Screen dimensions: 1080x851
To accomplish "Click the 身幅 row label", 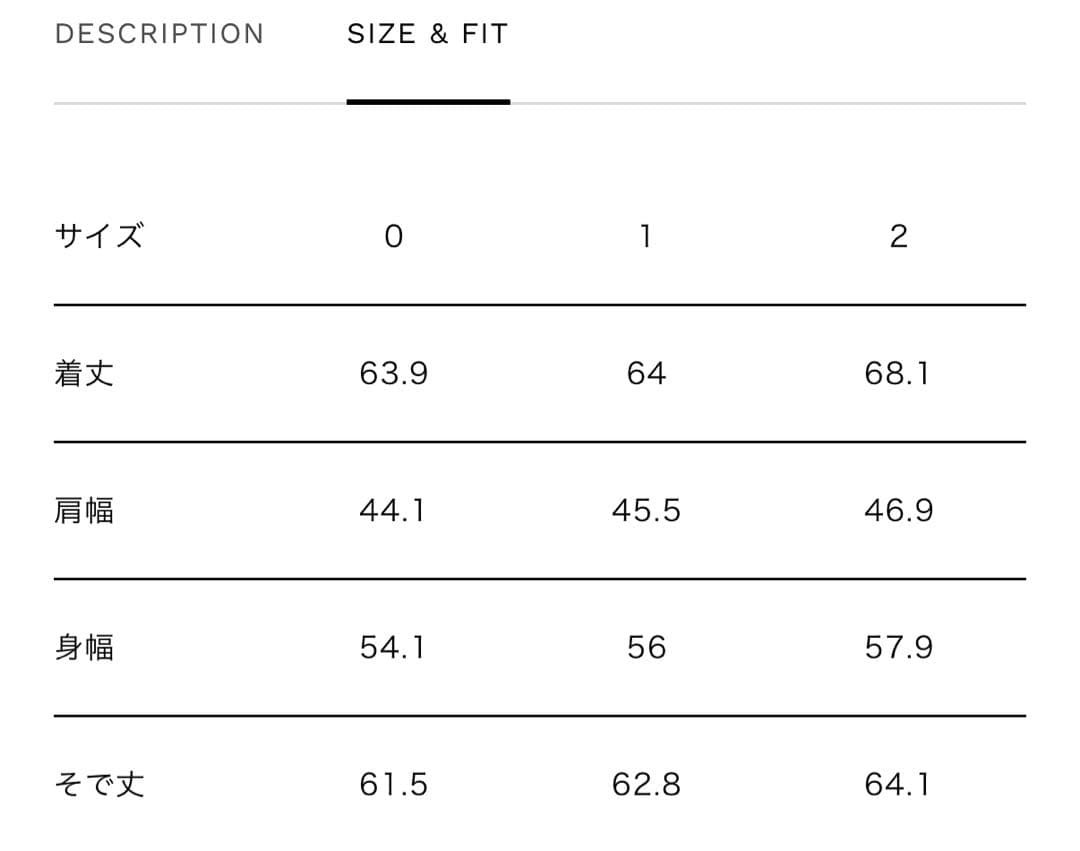I will (x=84, y=648).
